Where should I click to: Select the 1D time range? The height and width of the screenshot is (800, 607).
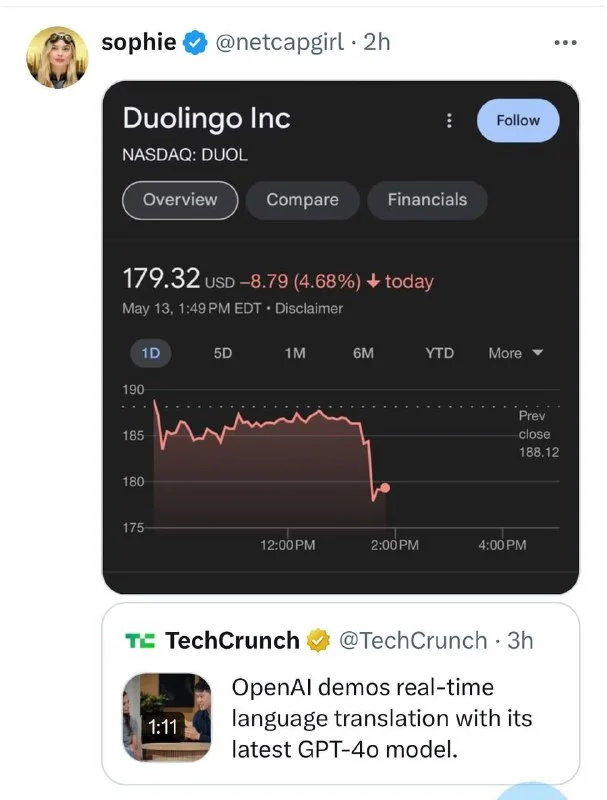point(151,353)
